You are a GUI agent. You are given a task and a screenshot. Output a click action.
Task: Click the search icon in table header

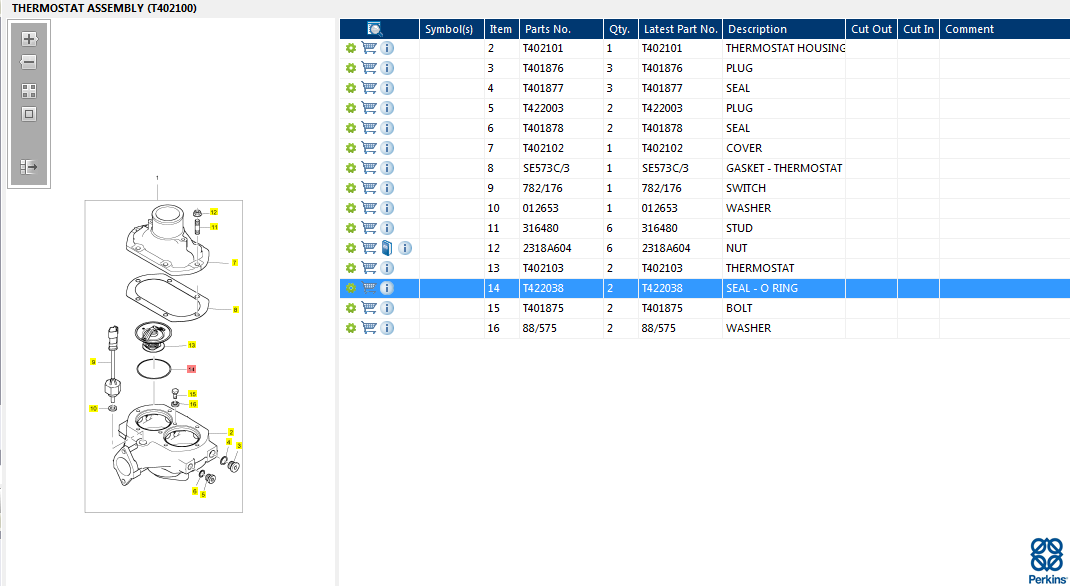(x=375, y=29)
